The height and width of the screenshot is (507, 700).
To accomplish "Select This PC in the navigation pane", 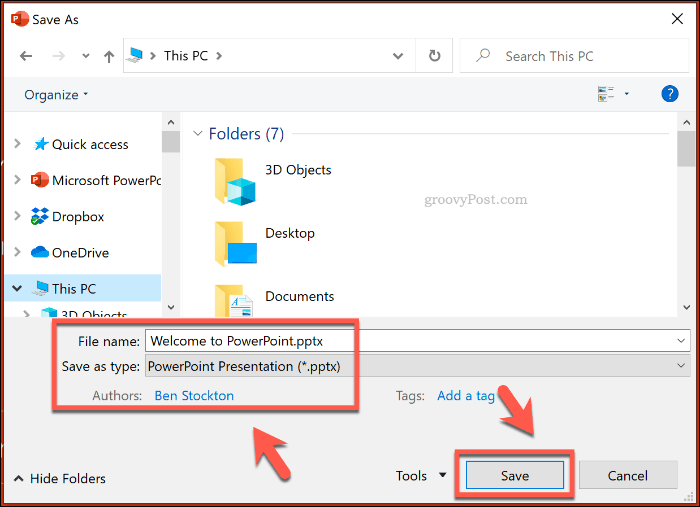I will 74,289.
